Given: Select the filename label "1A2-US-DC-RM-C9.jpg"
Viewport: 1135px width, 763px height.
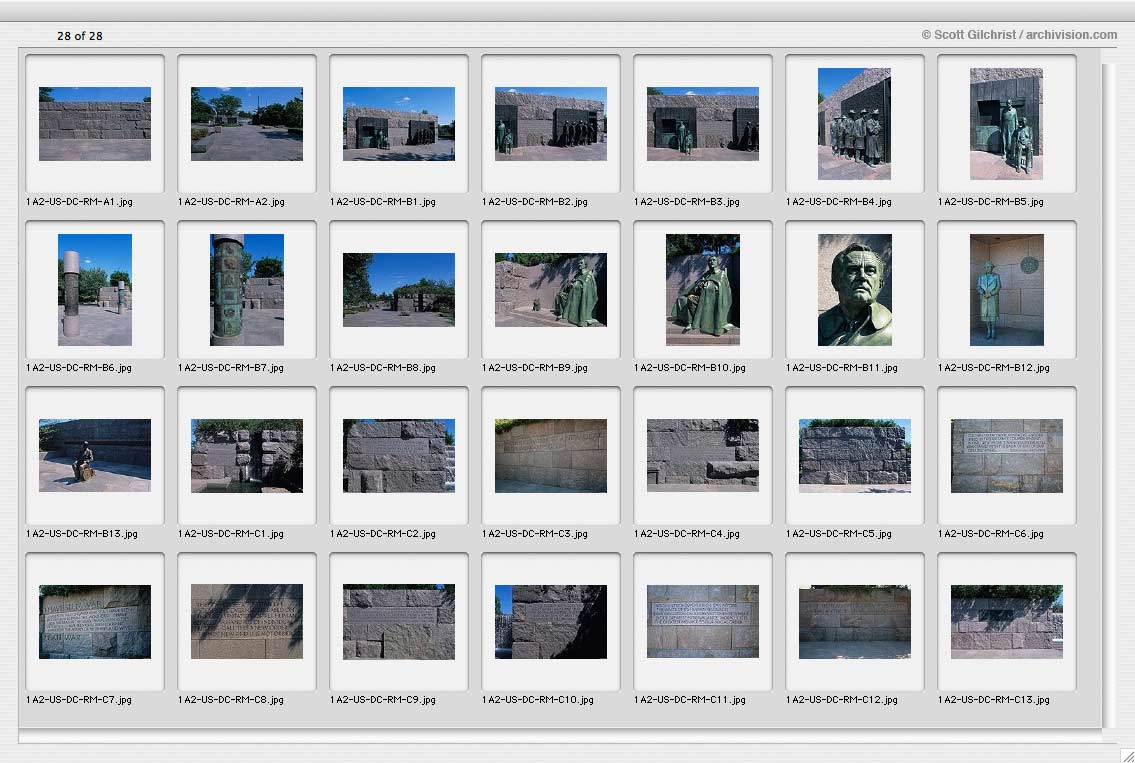Looking at the screenshot, I should pos(383,700).
